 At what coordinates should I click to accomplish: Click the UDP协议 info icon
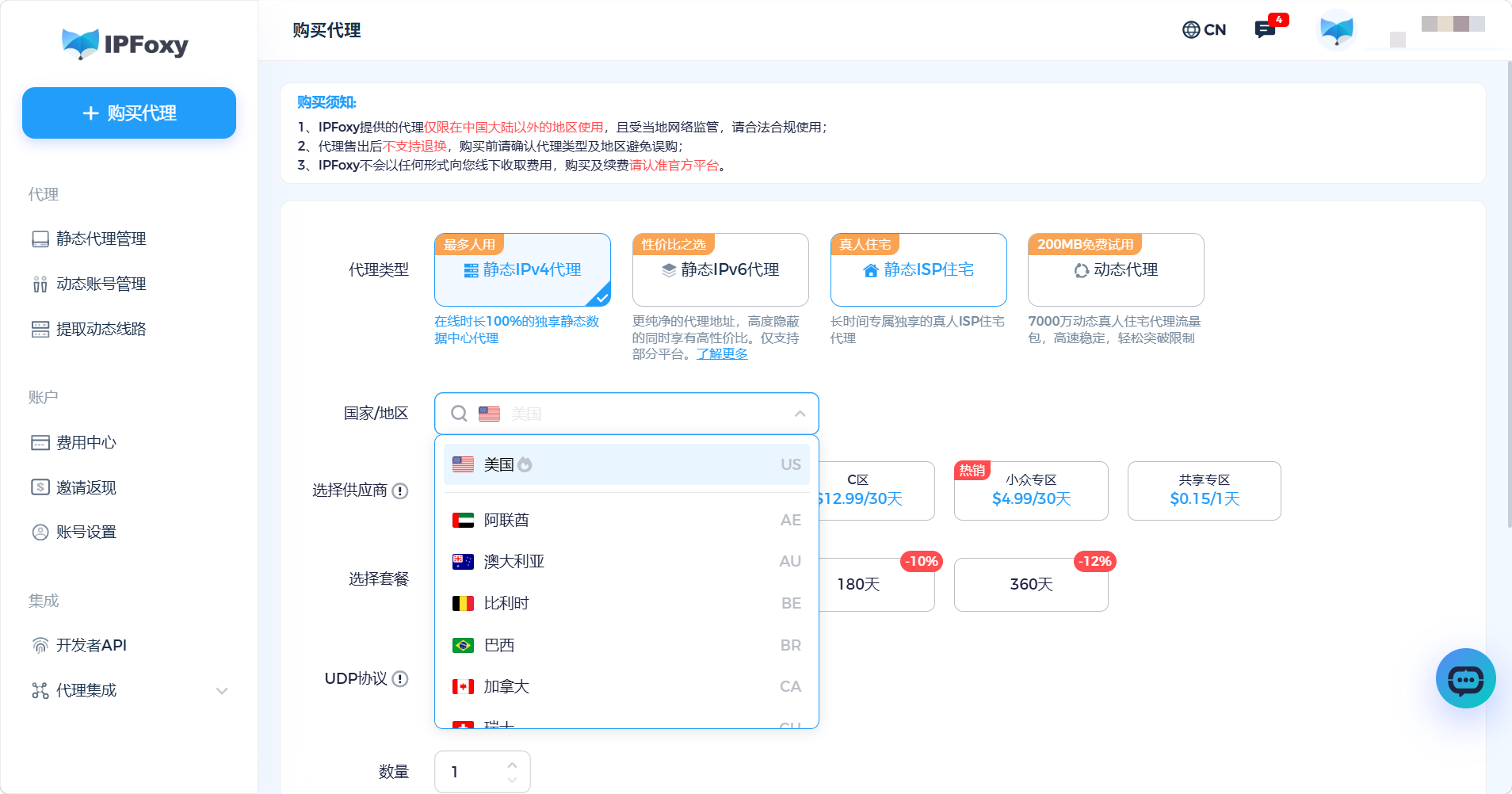(401, 679)
